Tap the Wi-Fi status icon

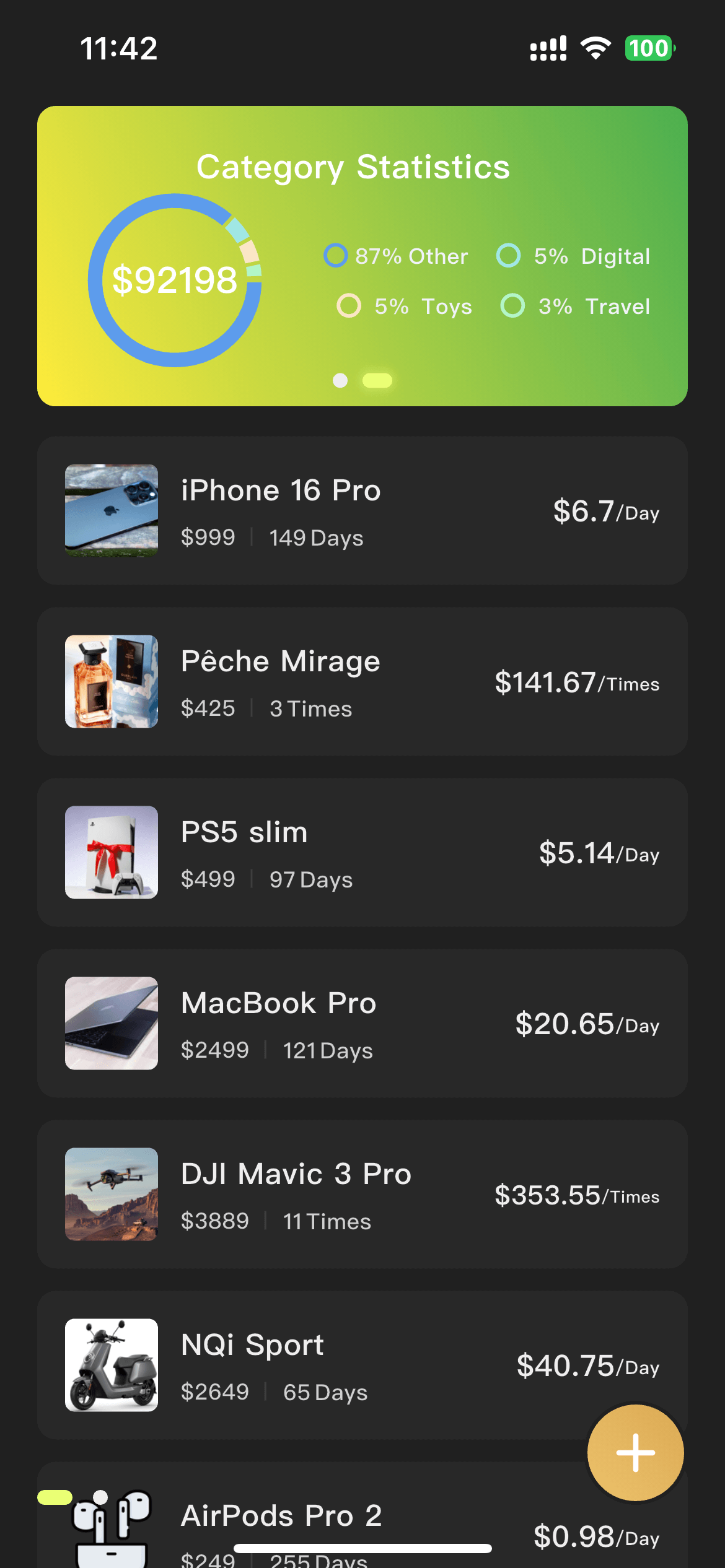coord(595,48)
